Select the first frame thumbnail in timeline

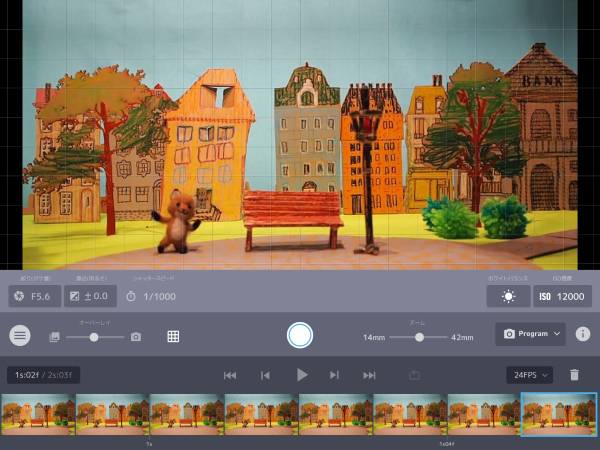[x=37, y=414]
